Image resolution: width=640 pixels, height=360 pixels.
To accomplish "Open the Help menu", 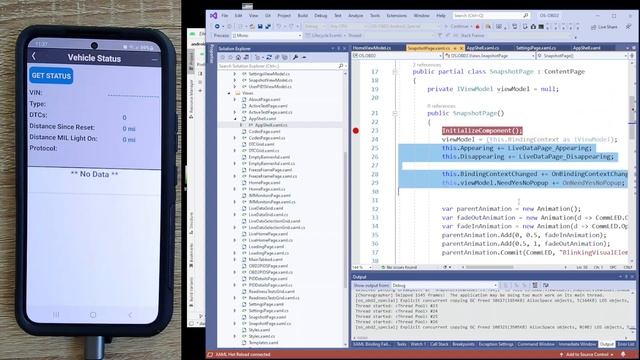I will (441, 16).
